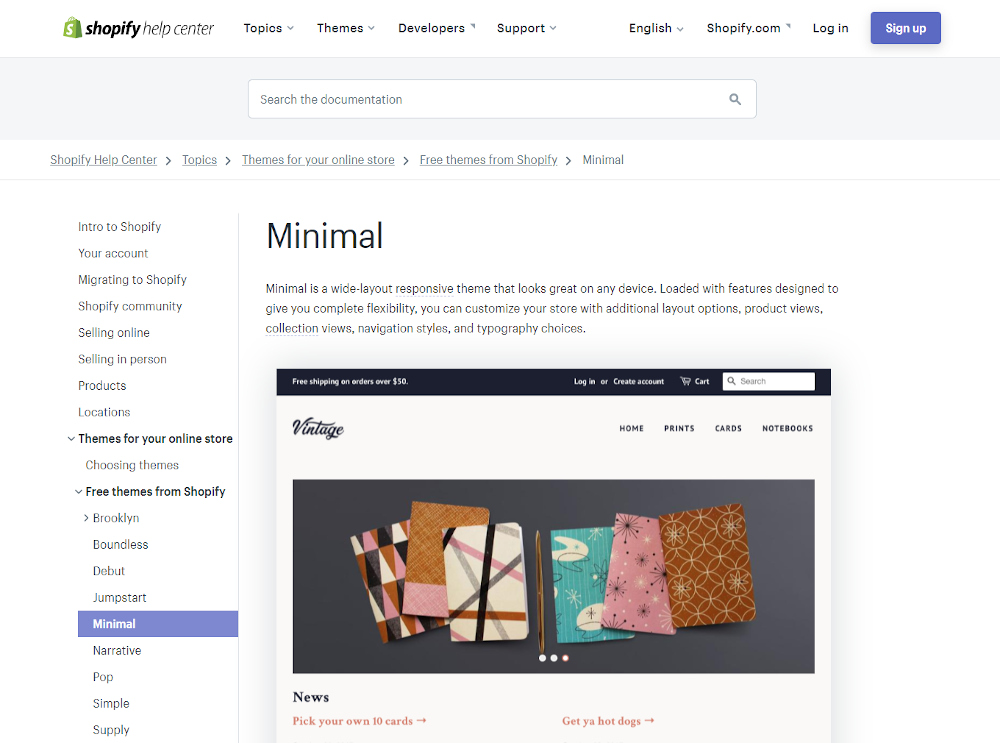Click the Sign up button
The image size is (1000, 743).
[x=906, y=28]
